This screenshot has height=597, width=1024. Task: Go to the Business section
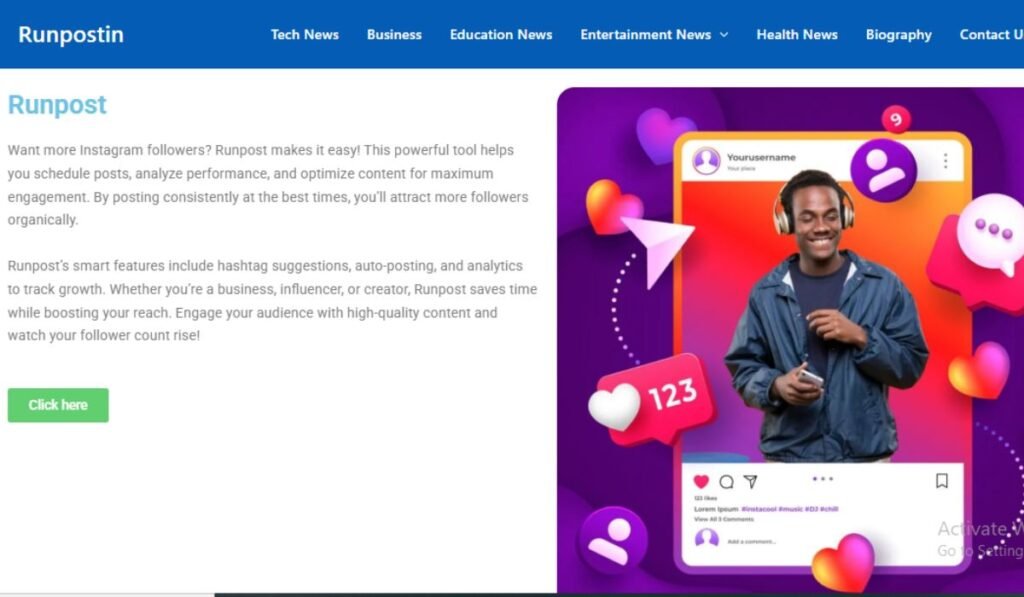pos(394,35)
